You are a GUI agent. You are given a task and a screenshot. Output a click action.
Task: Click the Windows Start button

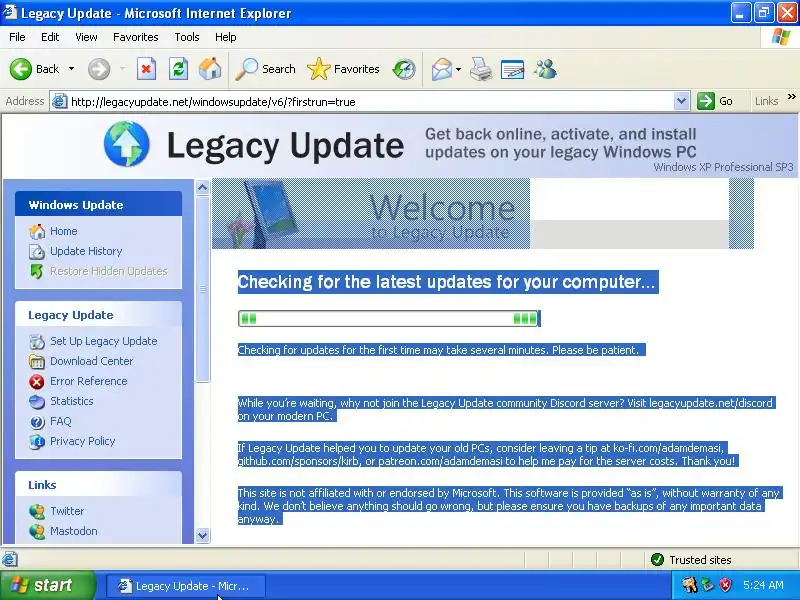coord(48,585)
